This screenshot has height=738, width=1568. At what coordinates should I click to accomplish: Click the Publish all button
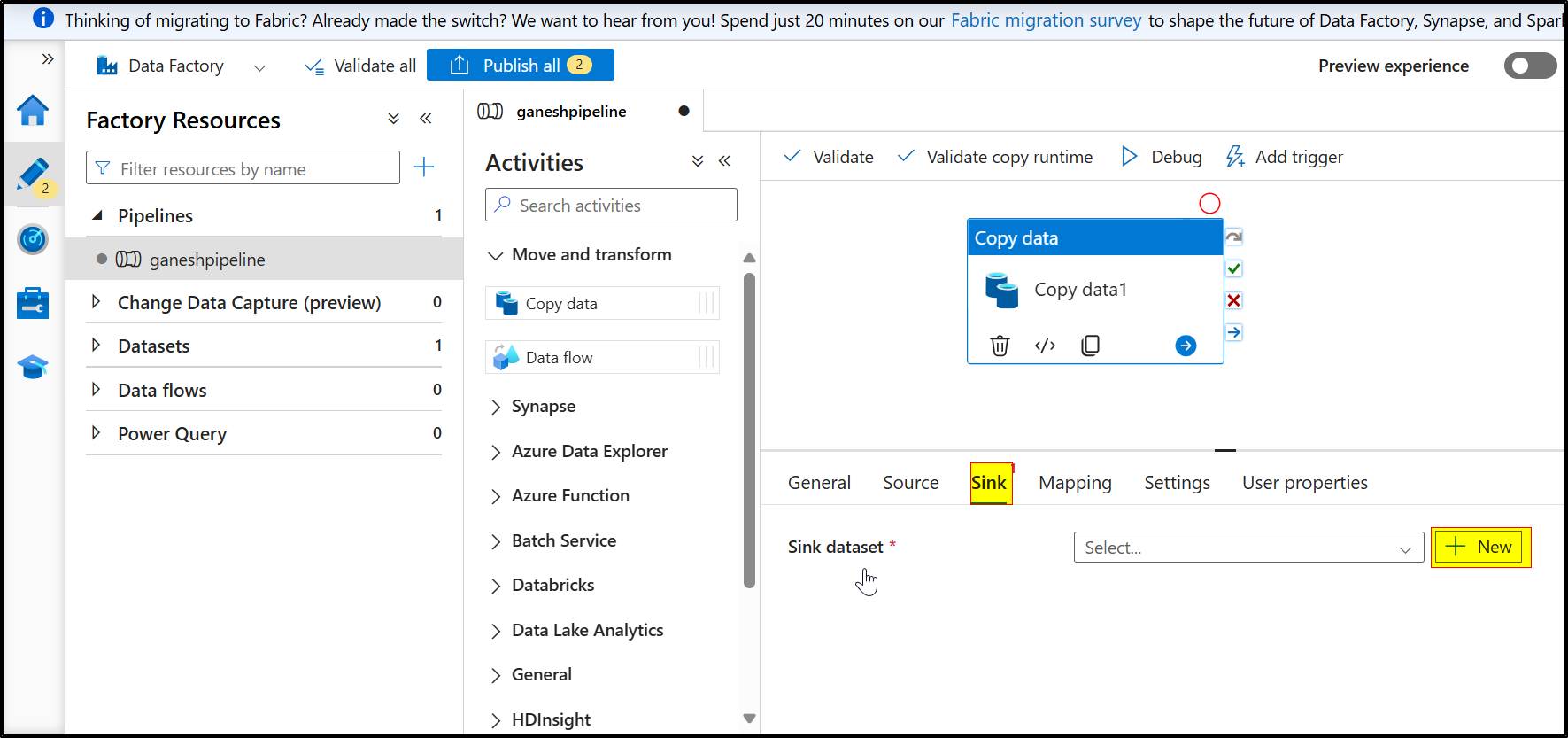520,66
